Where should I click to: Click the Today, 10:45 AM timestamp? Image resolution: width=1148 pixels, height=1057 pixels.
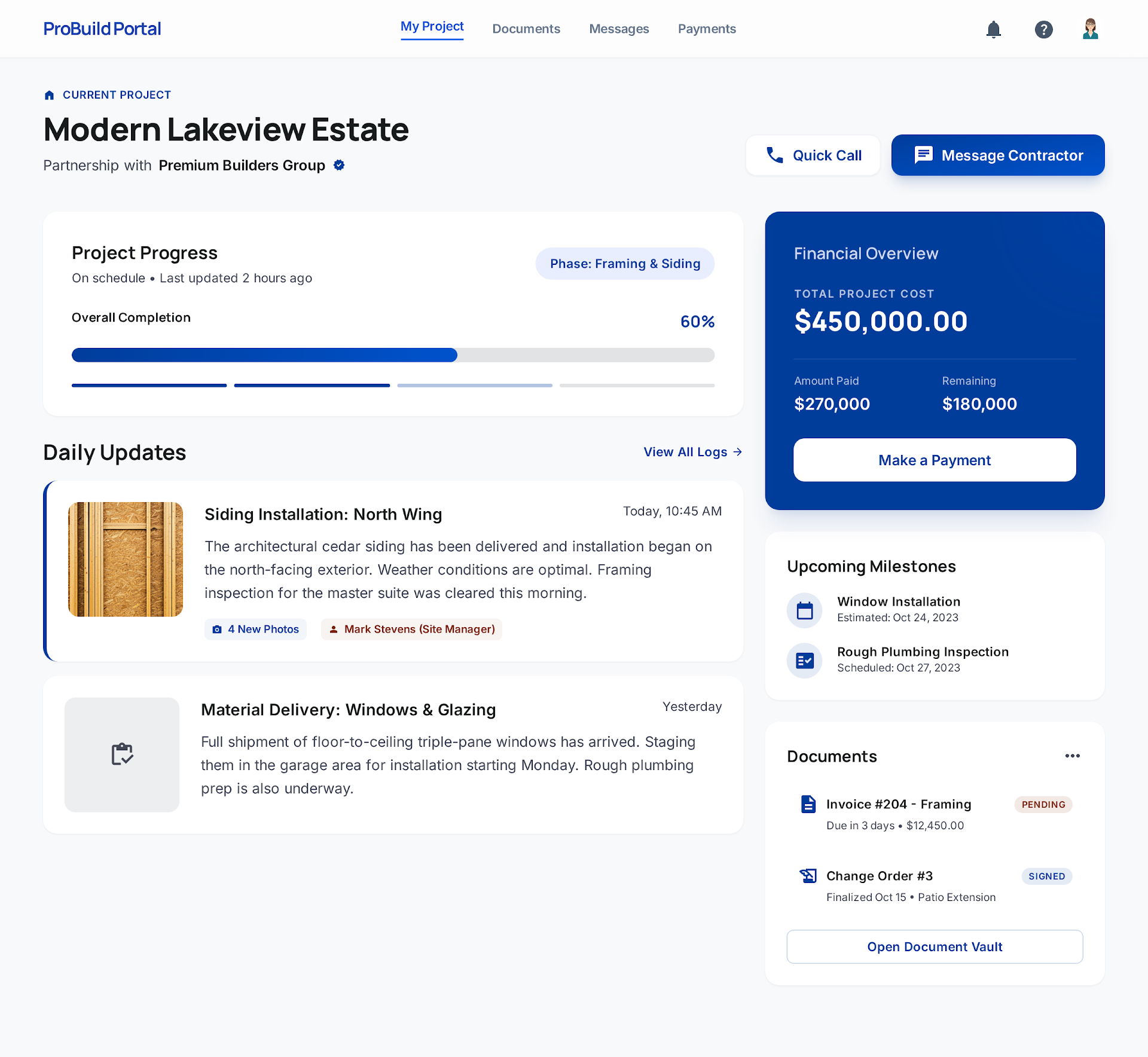click(x=673, y=511)
